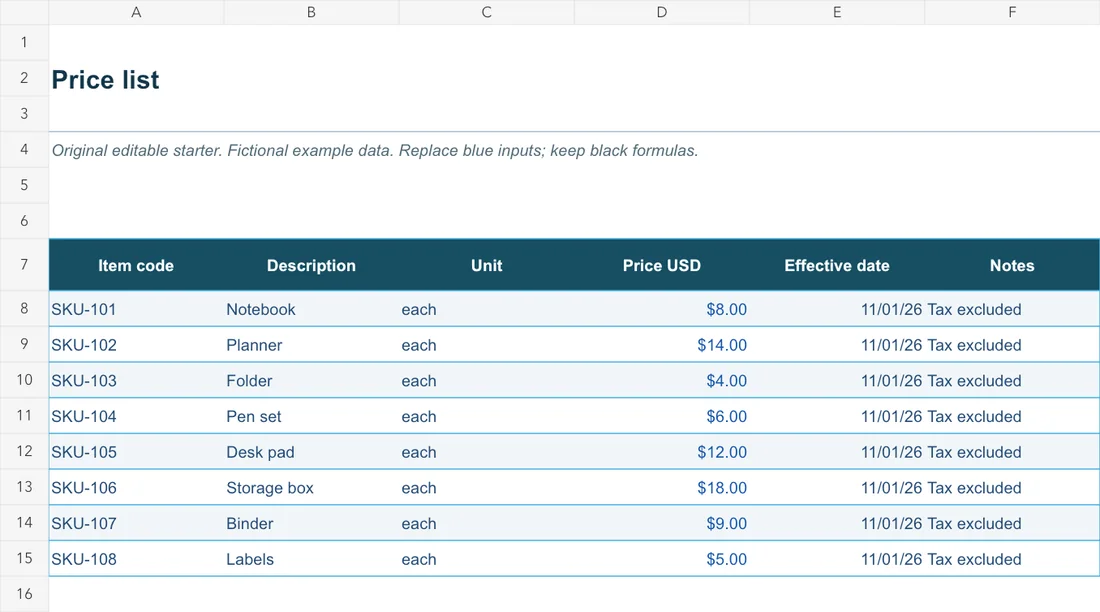Click the SKU-106 item code cell
The image size is (1100, 612).
136,488
